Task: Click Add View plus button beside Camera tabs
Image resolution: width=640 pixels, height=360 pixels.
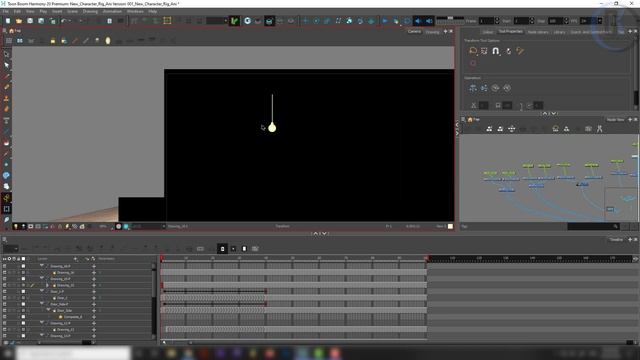Action: click(x=445, y=31)
